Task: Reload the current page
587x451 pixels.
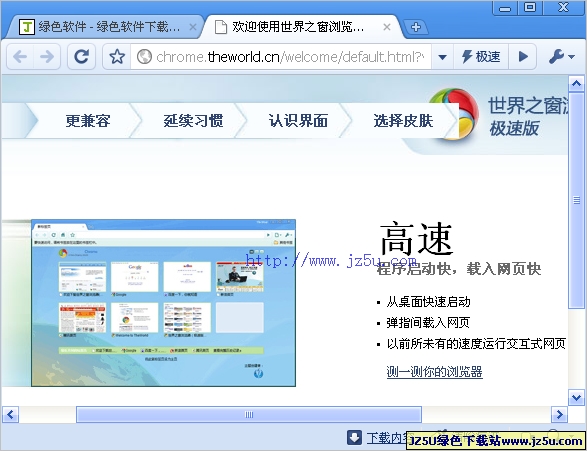Action: click(x=81, y=57)
